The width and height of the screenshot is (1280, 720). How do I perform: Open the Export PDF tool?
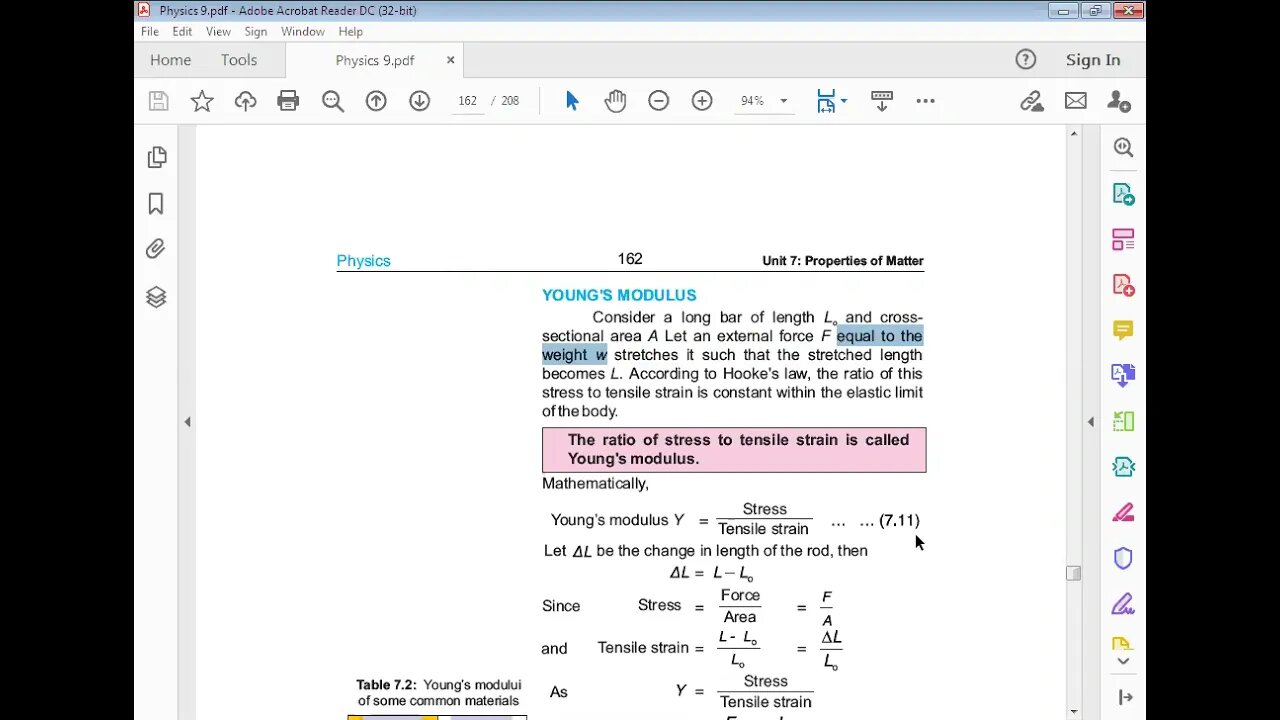[1123, 194]
